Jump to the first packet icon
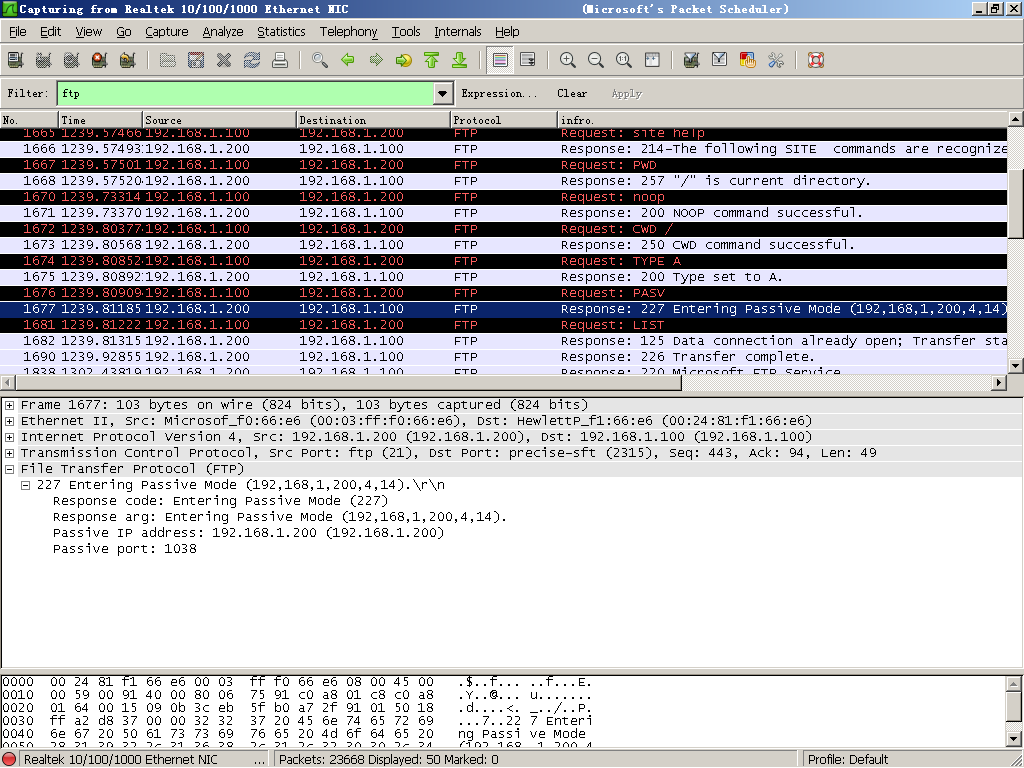The image size is (1024, 768). (x=432, y=60)
